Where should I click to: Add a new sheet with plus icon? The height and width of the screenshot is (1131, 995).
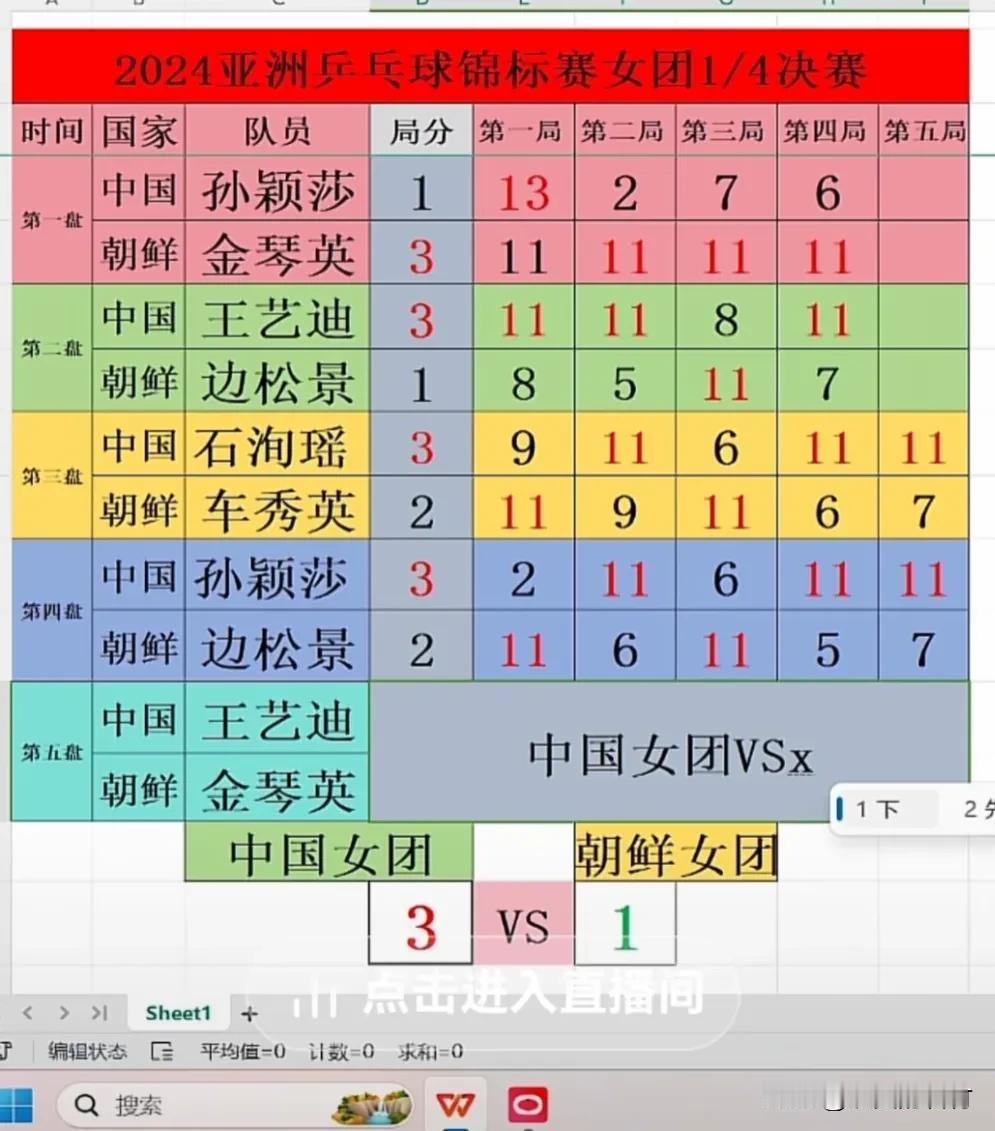249,1014
